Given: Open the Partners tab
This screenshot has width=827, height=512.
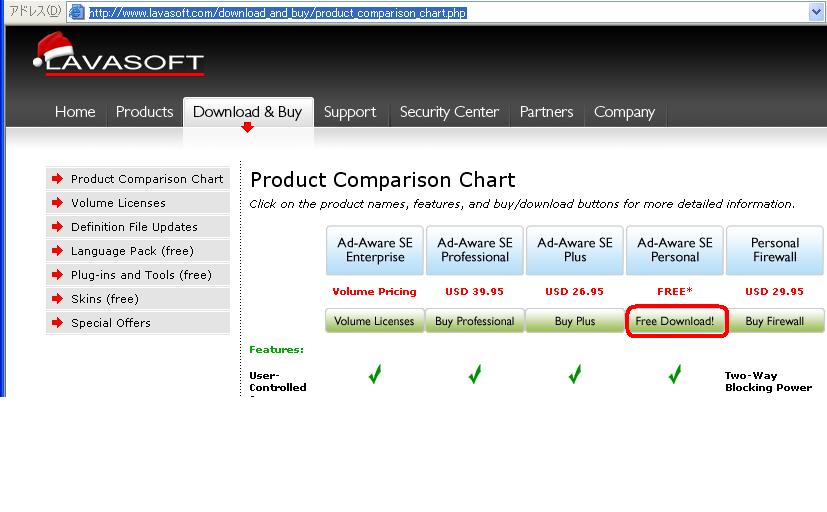Looking at the screenshot, I should pyautogui.click(x=546, y=112).
